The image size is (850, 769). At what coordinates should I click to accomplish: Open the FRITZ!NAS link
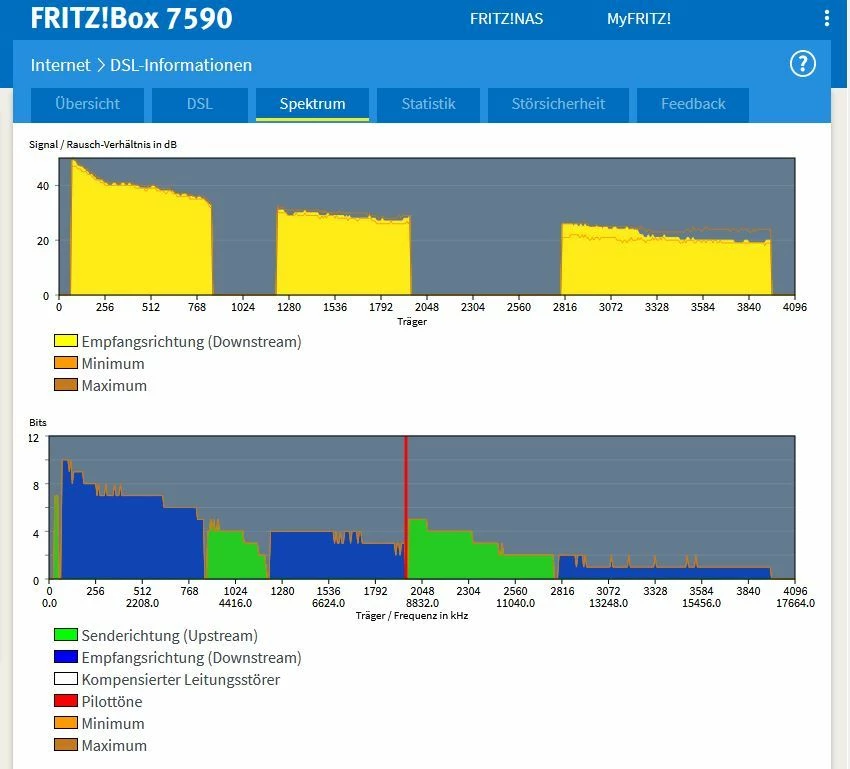506,19
